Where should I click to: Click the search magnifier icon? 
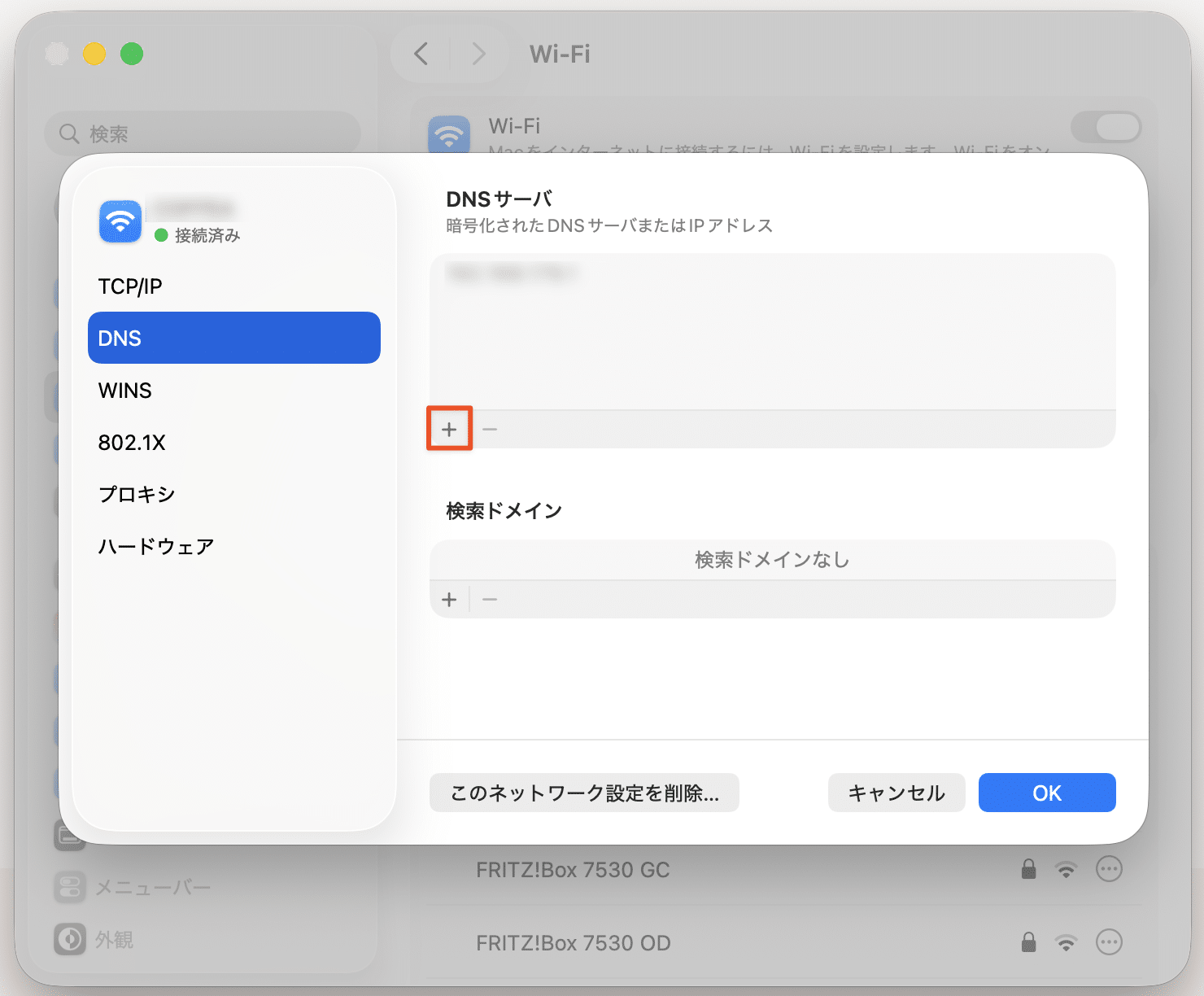70,133
